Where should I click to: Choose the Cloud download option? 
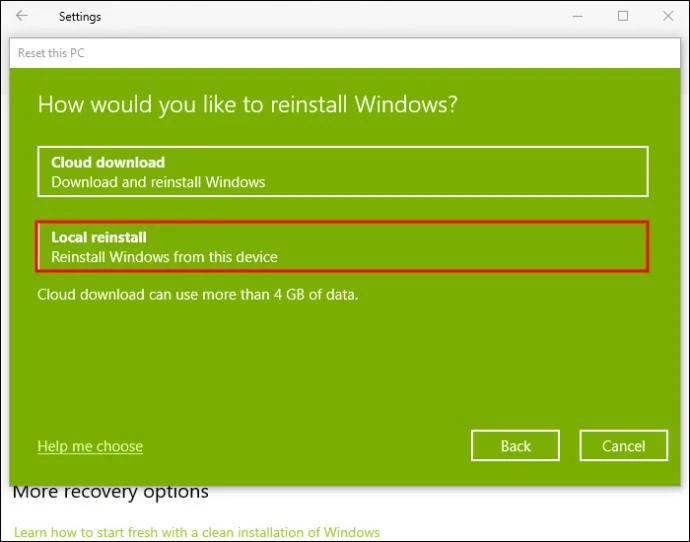343,172
